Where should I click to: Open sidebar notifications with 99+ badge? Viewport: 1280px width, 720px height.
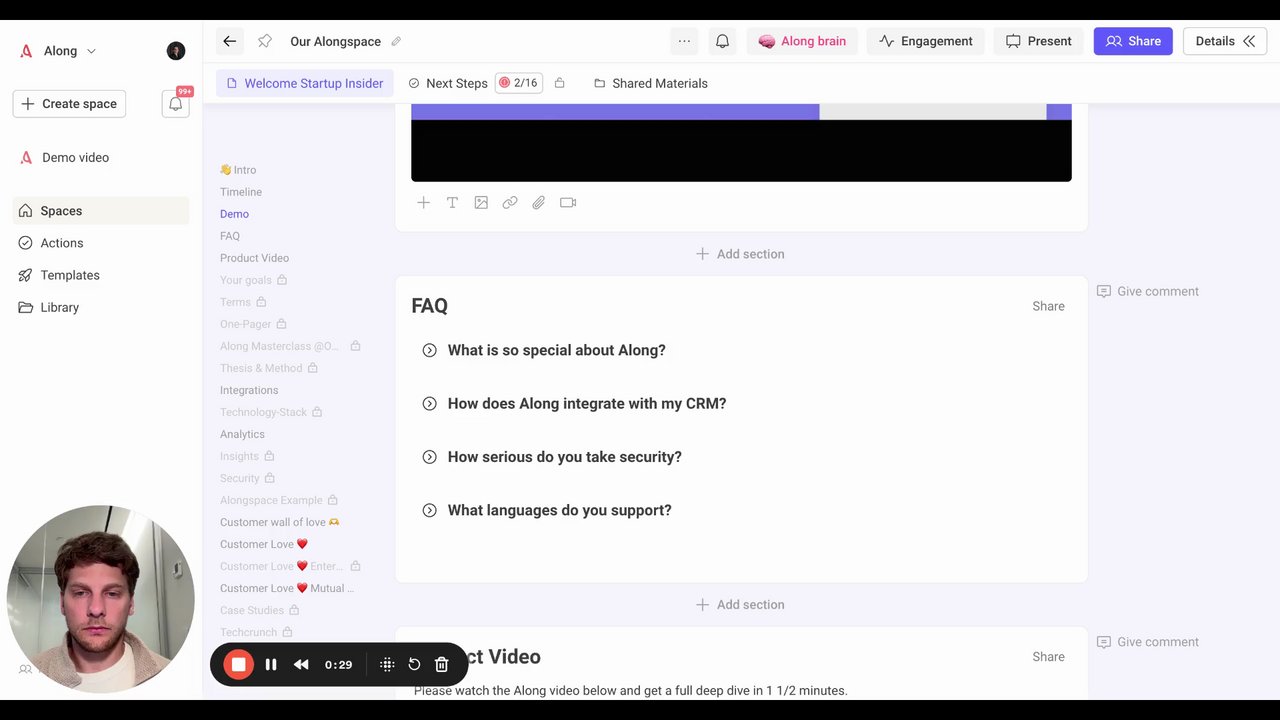click(x=176, y=103)
